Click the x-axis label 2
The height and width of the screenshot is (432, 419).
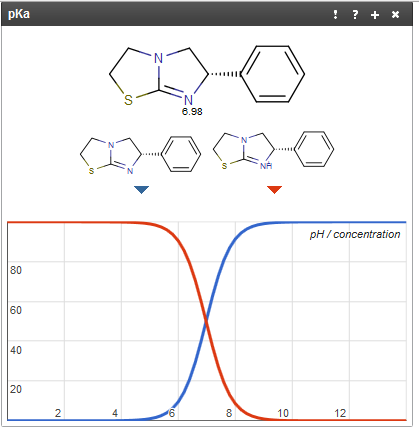pyautogui.click(x=58, y=413)
